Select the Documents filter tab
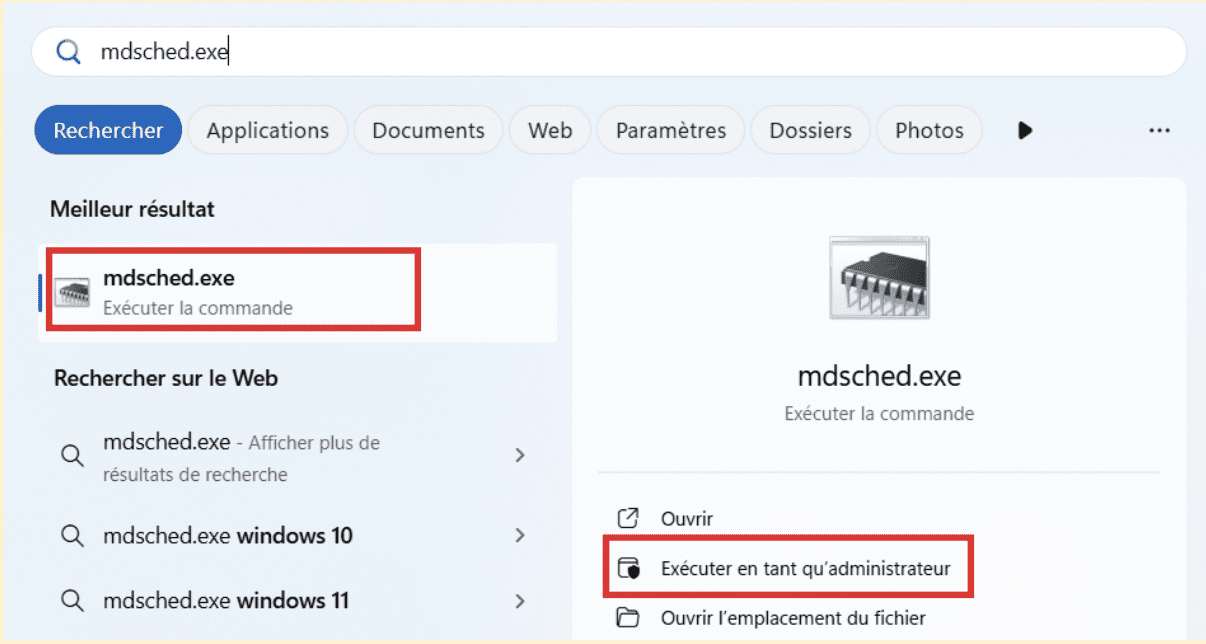Image resolution: width=1206 pixels, height=644 pixels. (x=428, y=130)
